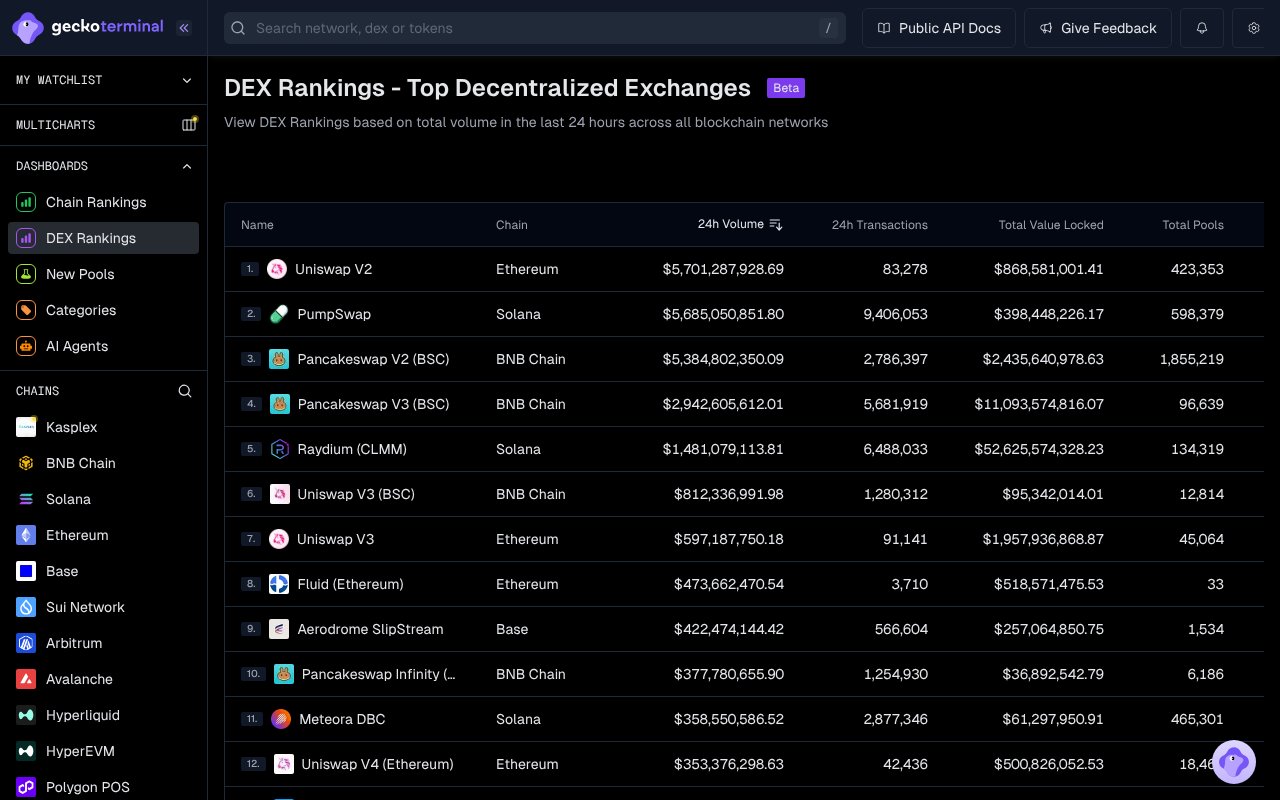Image resolution: width=1280 pixels, height=800 pixels.
Task: Click the Solana chain icon in sidebar
Action: click(25, 499)
